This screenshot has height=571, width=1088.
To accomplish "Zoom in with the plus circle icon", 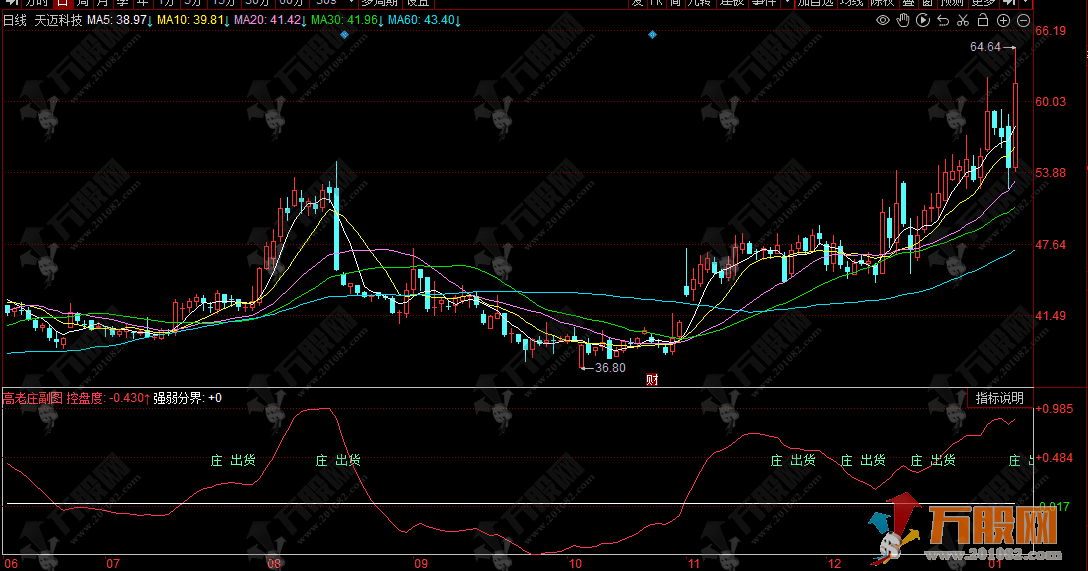I will click(x=1004, y=20).
